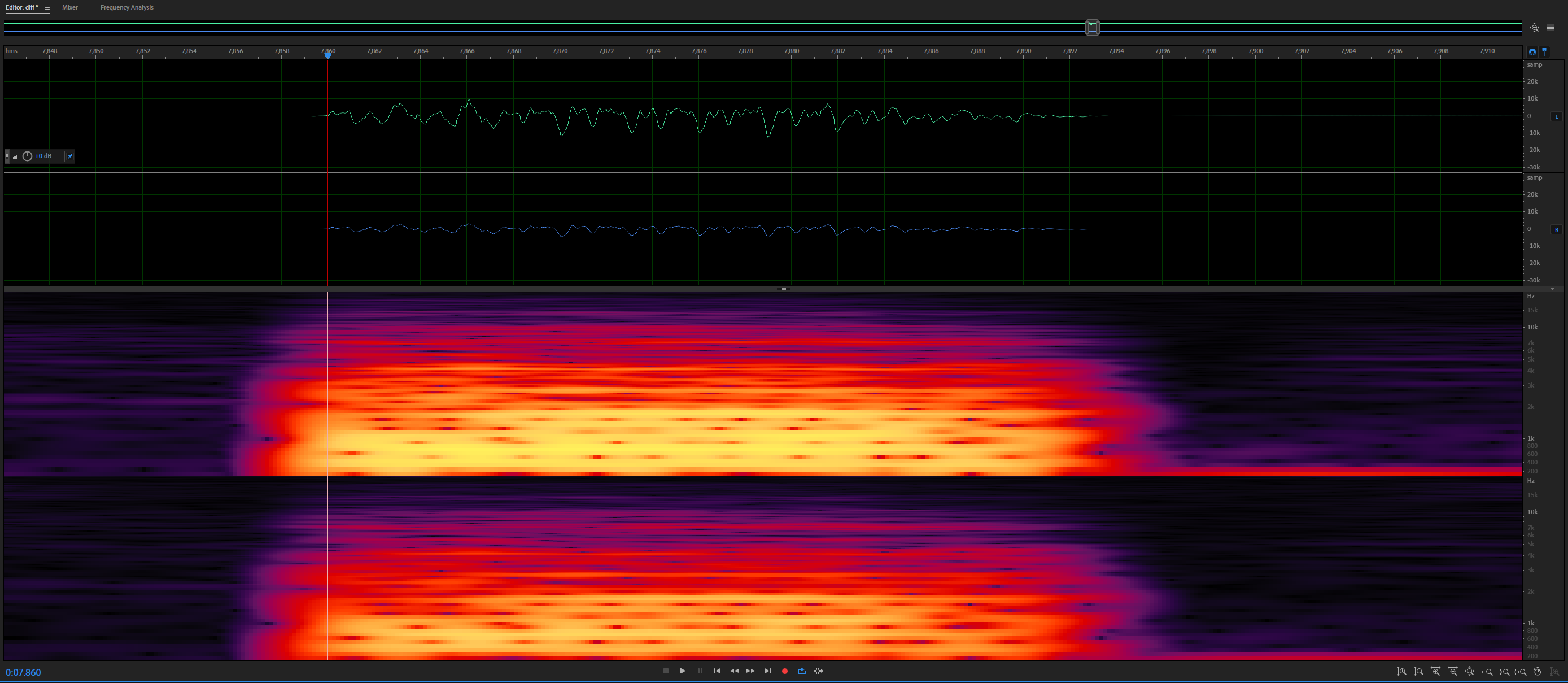Zoom out time icon
The height and width of the screenshot is (683, 1568).
tap(1453, 672)
